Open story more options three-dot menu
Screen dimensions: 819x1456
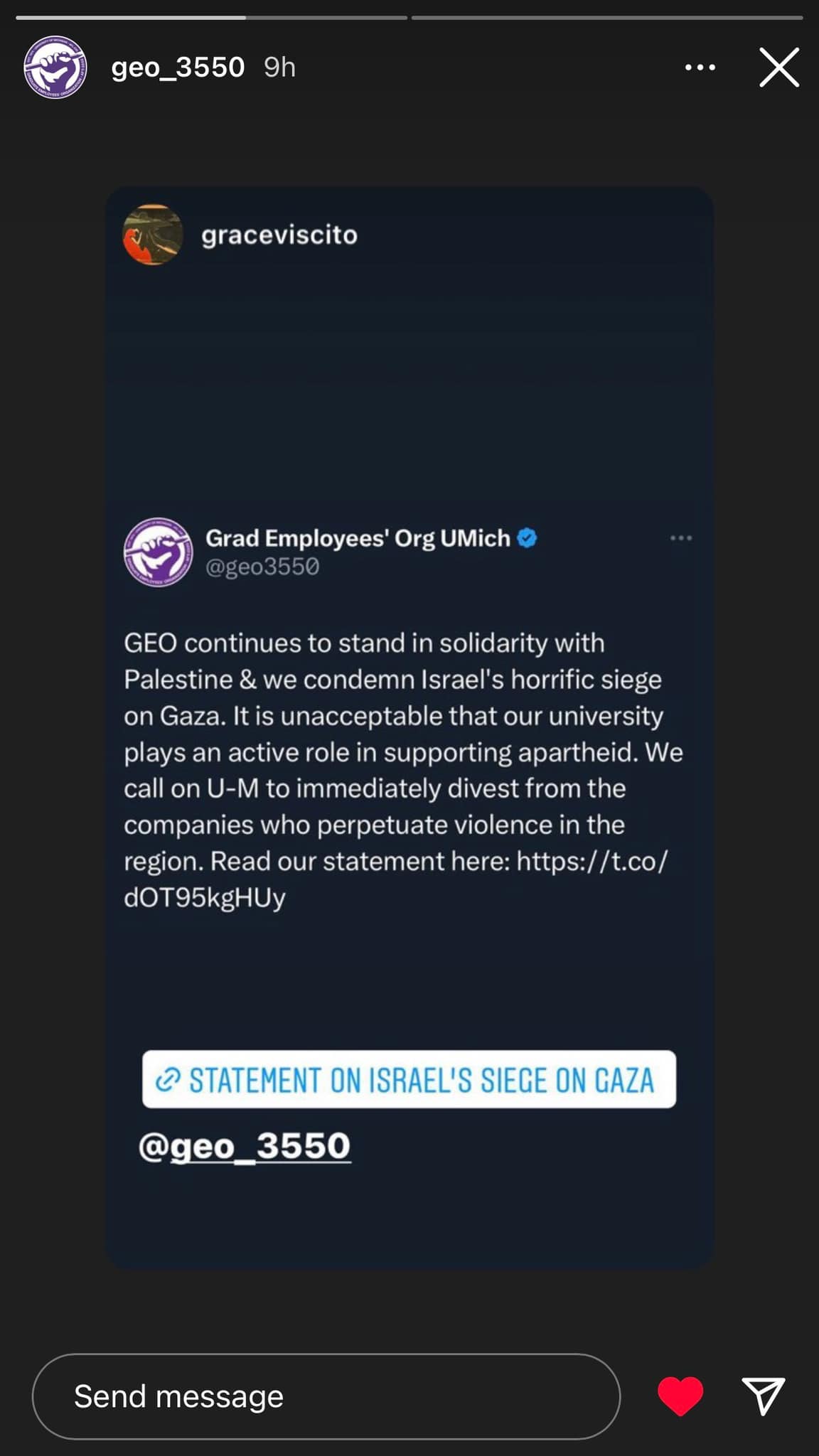point(700,68)
